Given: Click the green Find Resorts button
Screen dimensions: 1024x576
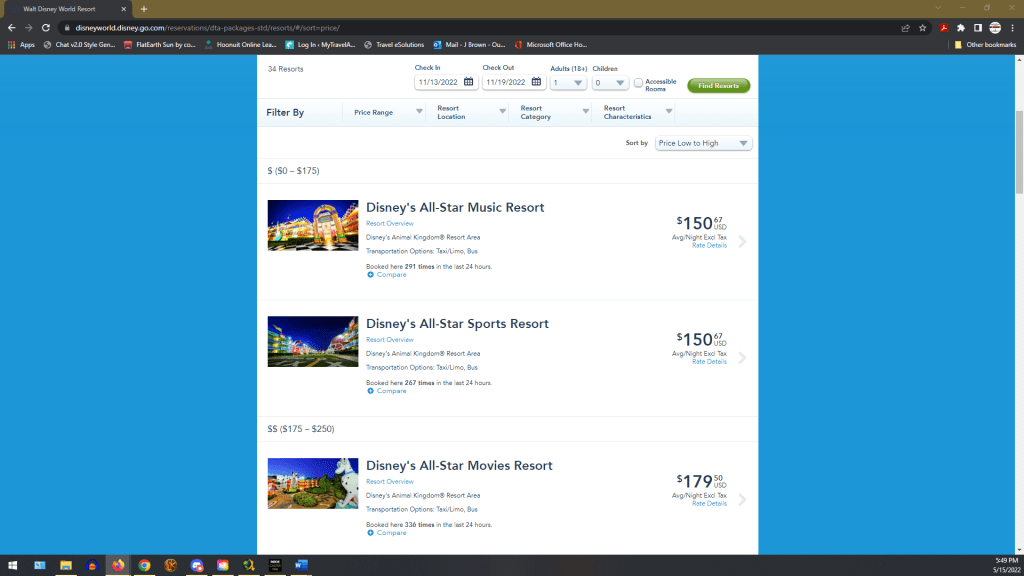Looking at the screenshot, I should coord(718,86).
